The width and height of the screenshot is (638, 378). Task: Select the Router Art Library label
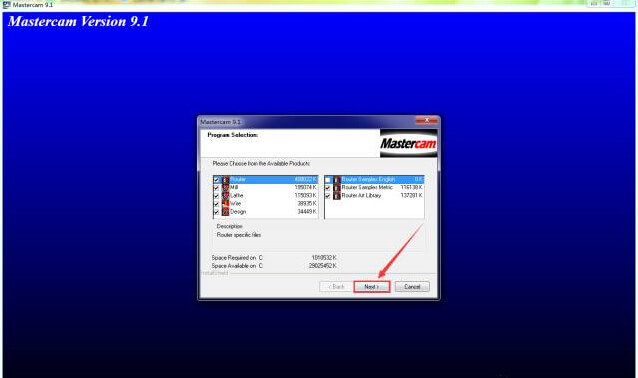pos(361,196)
